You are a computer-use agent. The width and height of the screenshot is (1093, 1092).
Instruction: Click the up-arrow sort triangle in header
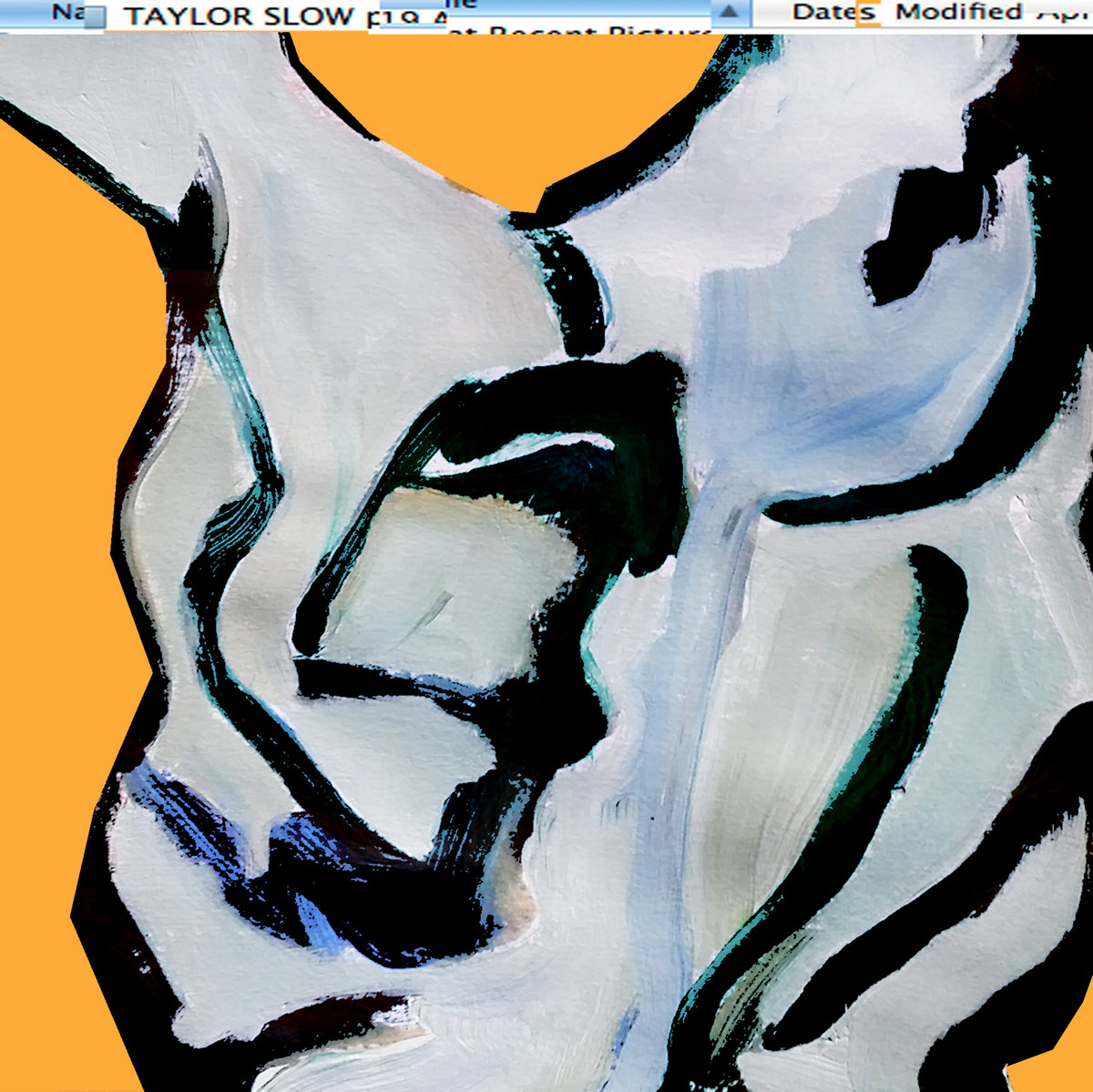coord(729,12)
